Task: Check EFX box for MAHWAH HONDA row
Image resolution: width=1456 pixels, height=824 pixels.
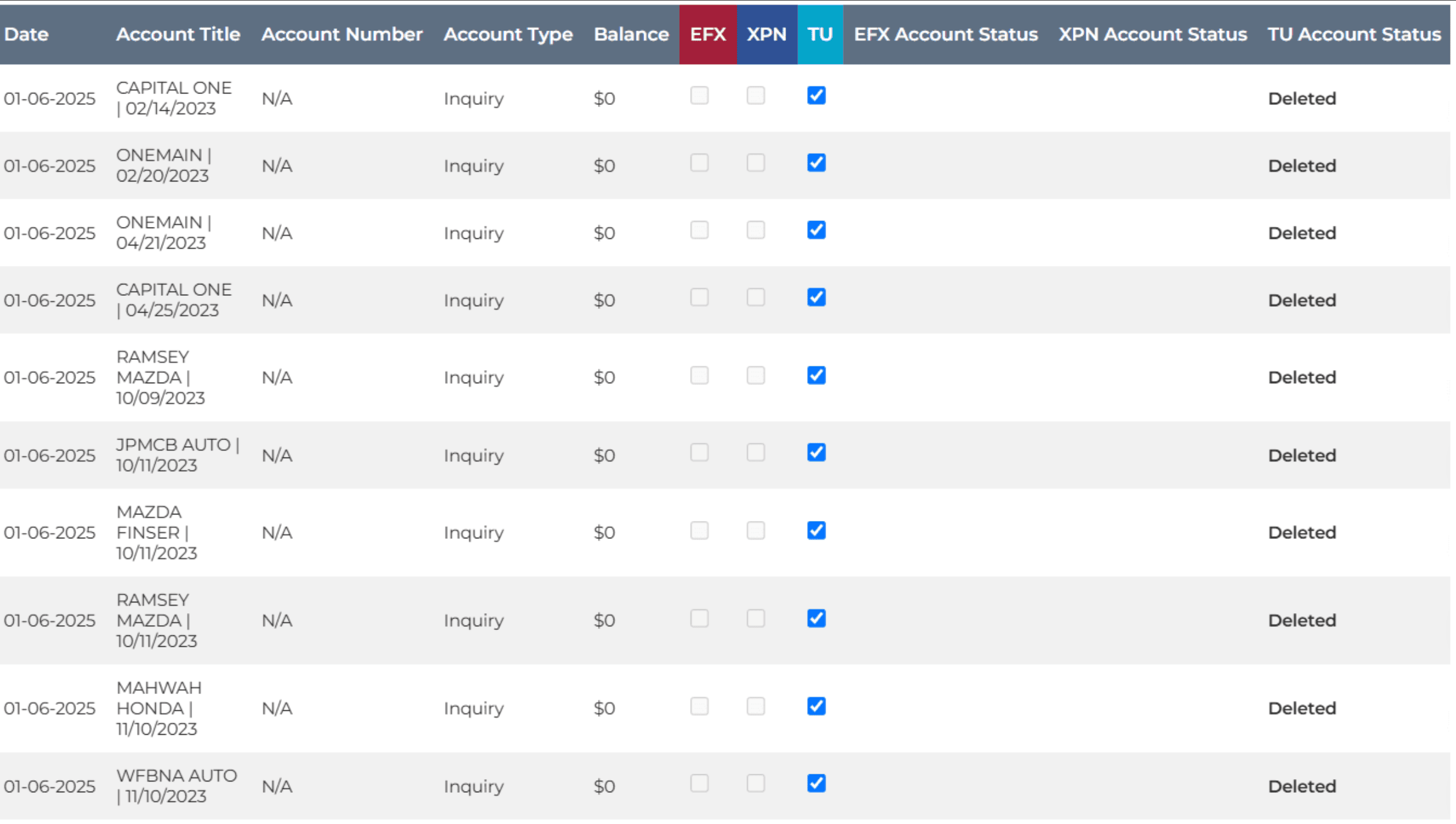Action: pos(699,707)
